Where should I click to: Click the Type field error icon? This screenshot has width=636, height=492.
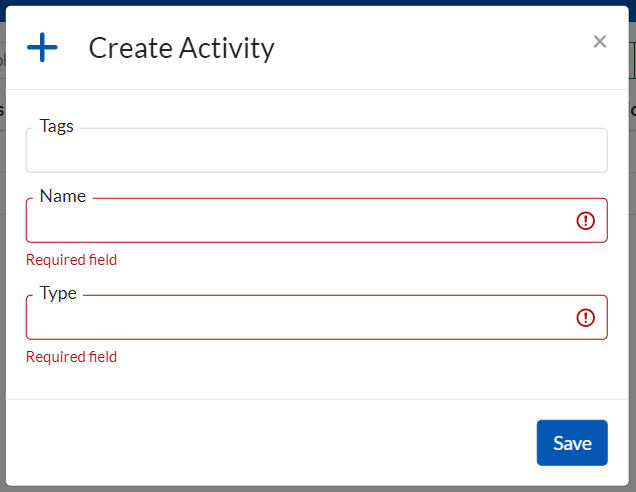[586, 318]
